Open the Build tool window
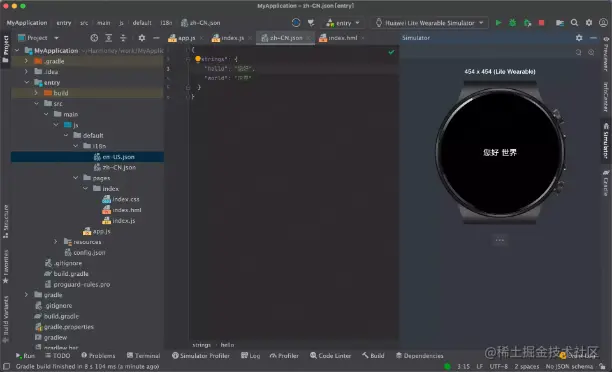The image size is (612, 372). coord(373,356)
